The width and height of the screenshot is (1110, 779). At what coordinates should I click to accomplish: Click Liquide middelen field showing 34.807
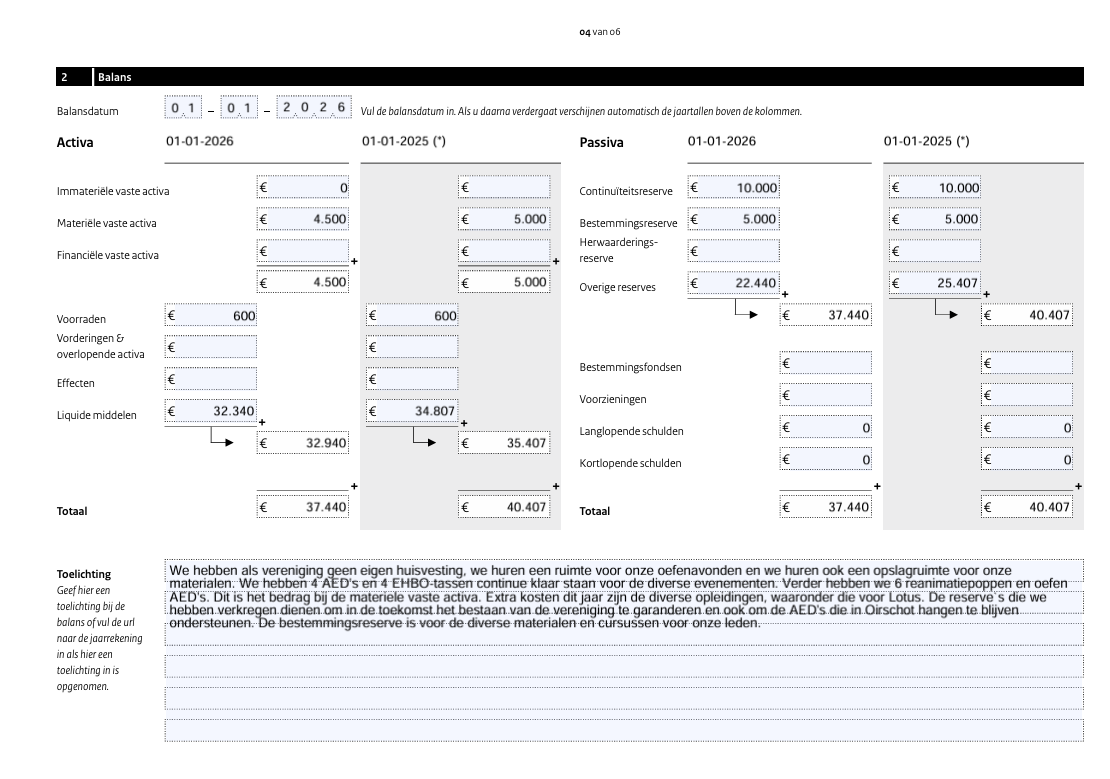tap(412, 411)
